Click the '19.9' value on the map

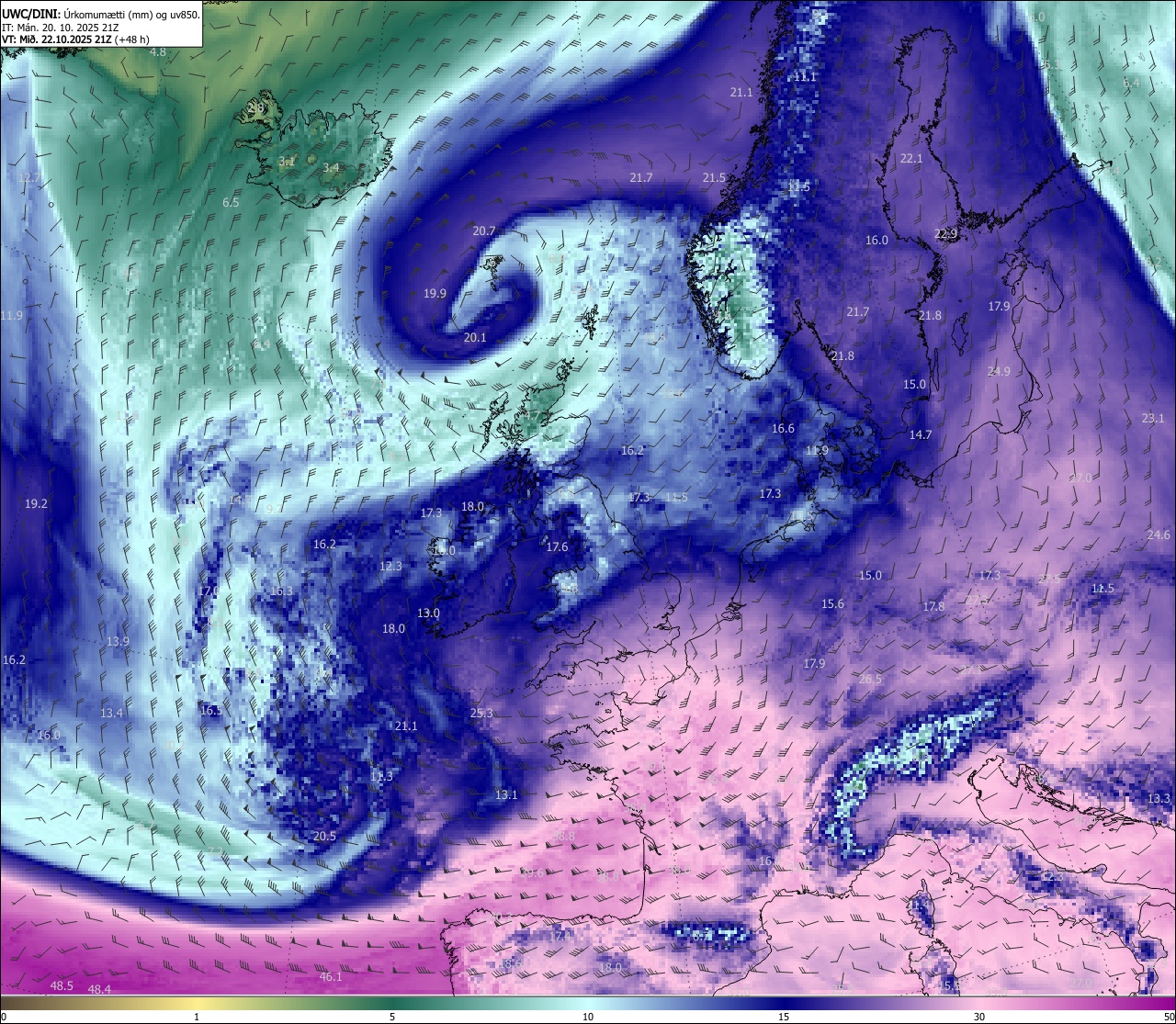[x=435, y=294]
